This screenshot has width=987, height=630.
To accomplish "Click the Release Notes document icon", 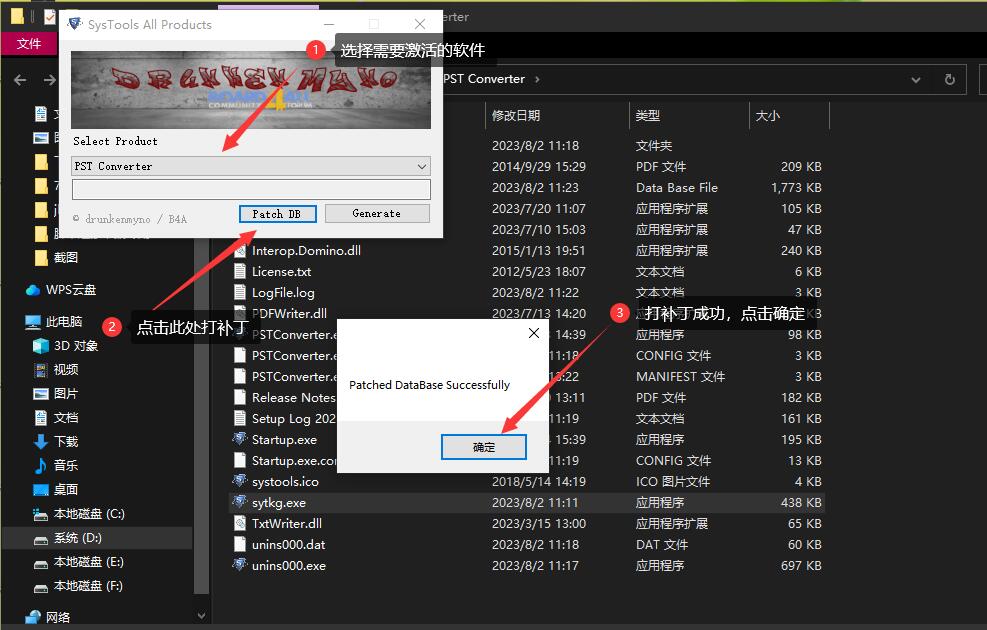I will click(240, 397).
